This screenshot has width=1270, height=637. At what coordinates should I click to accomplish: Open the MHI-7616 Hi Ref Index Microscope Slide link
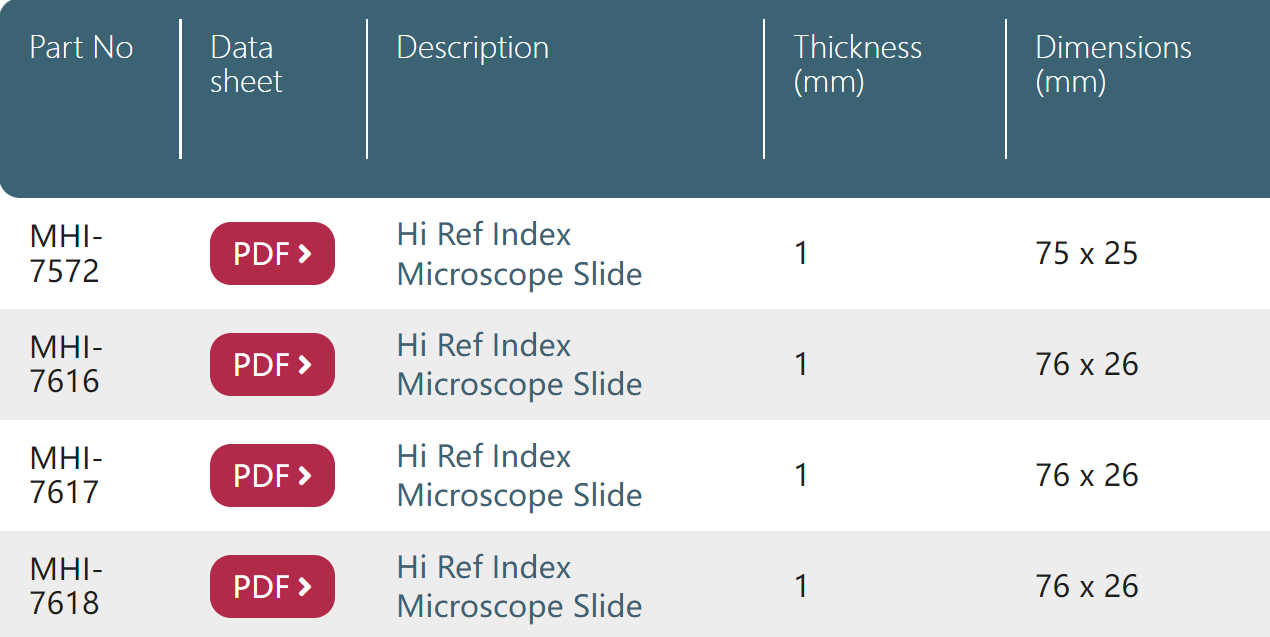(519, 365)
